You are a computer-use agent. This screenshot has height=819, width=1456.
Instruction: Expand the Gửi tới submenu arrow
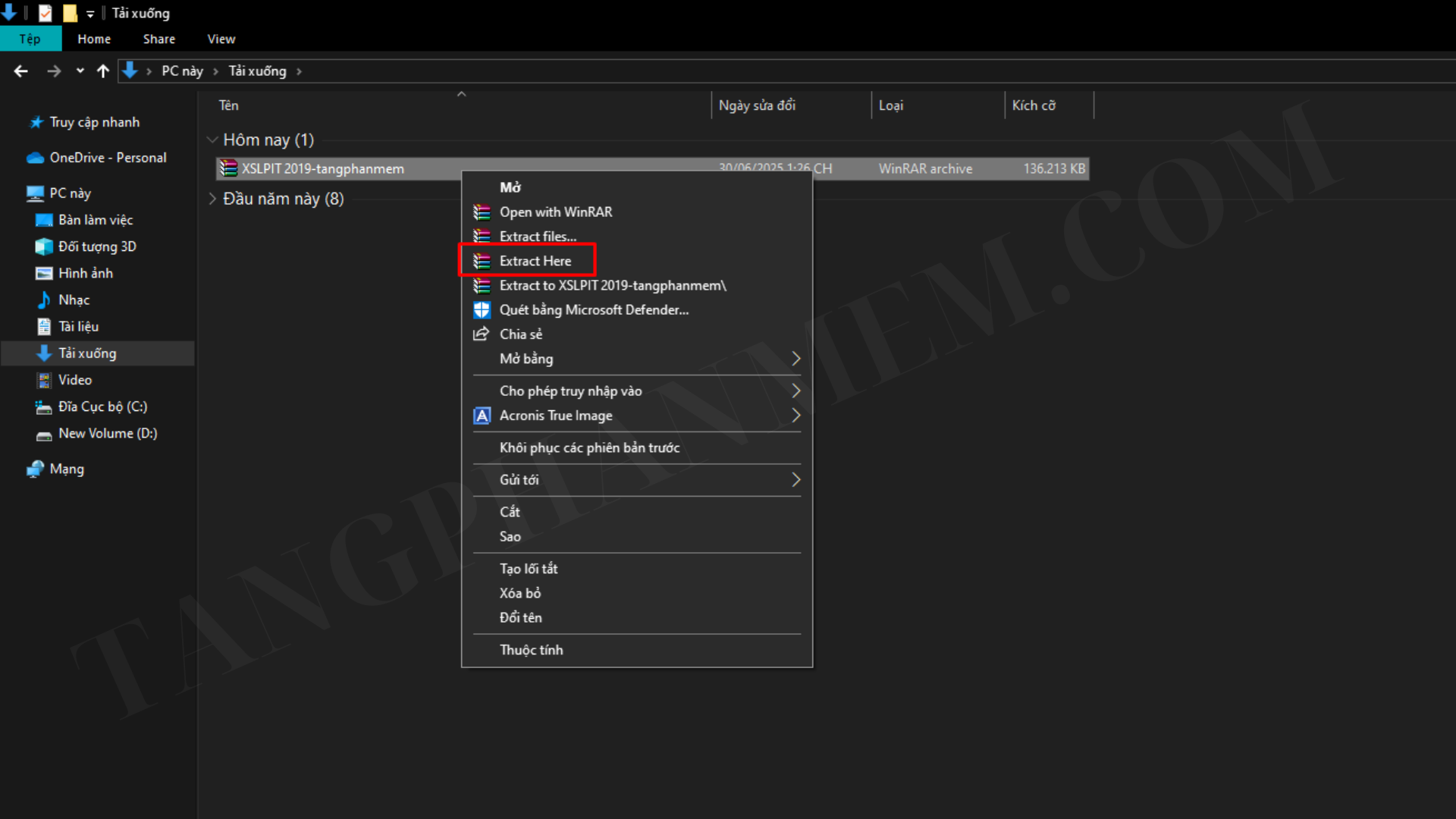pos(795,480)
